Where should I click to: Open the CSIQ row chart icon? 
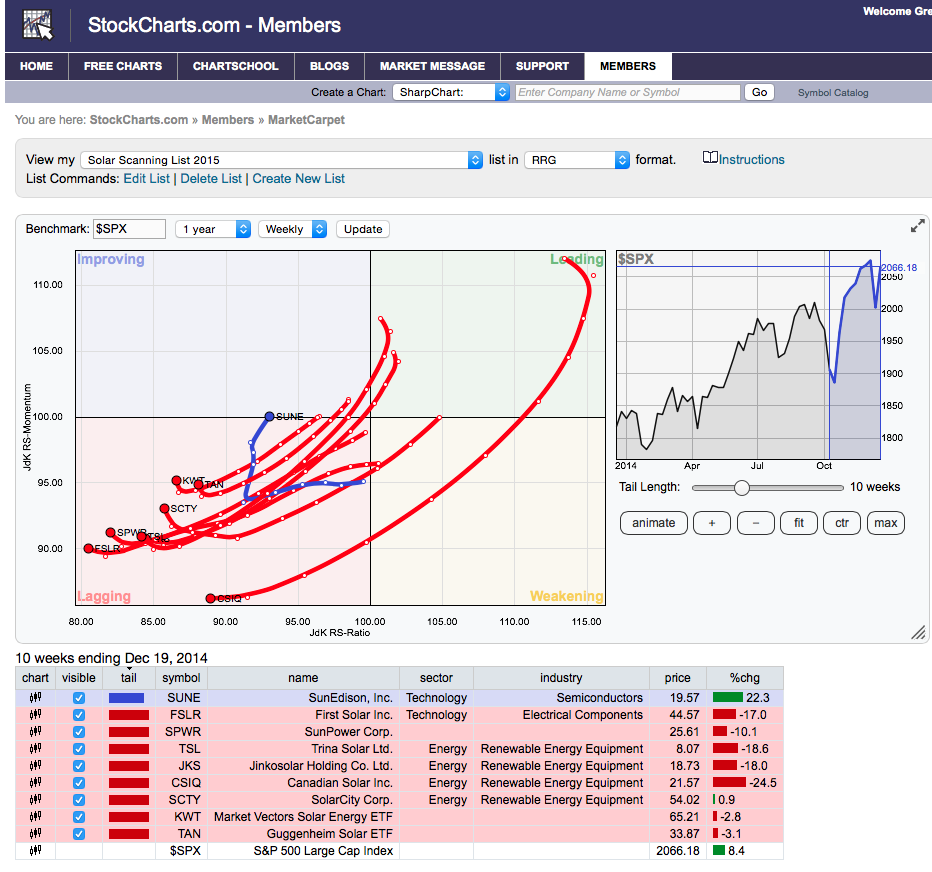[x=35, y=783]
